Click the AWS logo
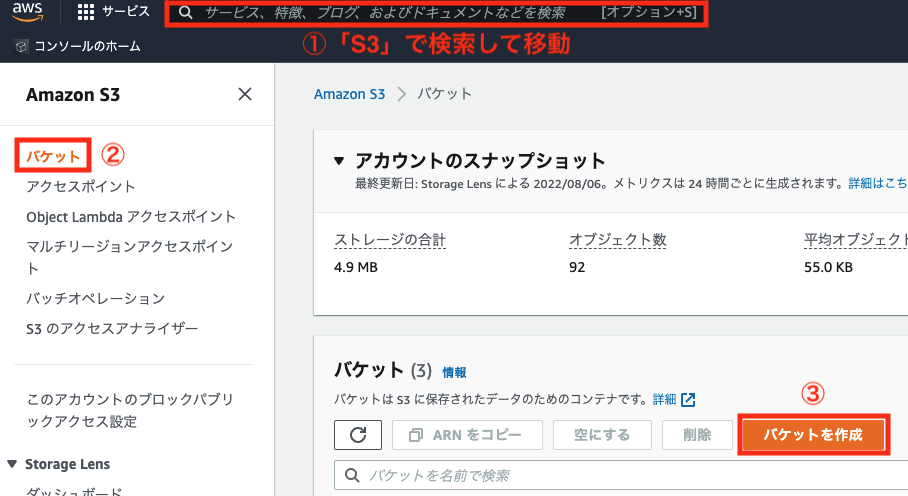Screen dimensions: 908x496 (27, 12)
